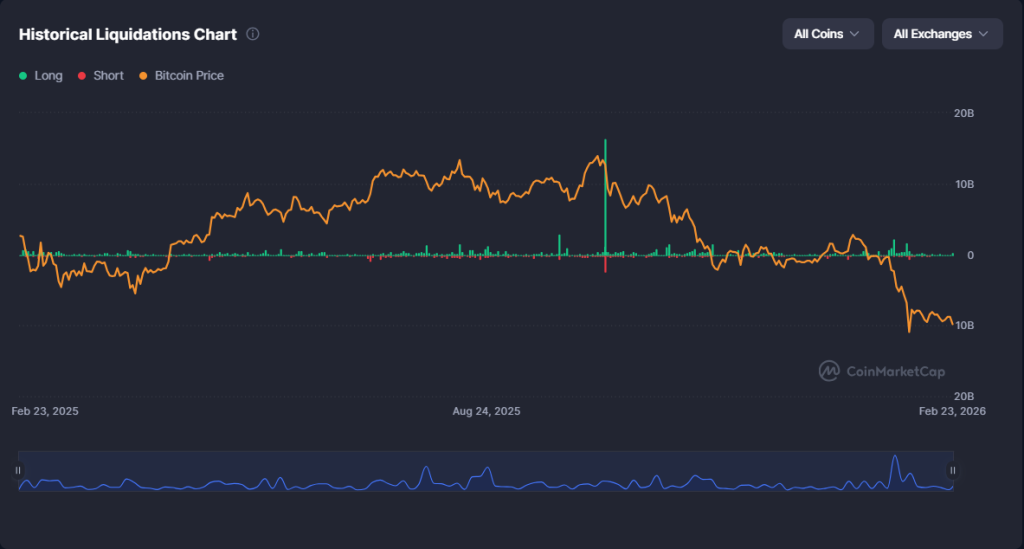Click the chevron arrow in All Exchanges

(983, 34)
